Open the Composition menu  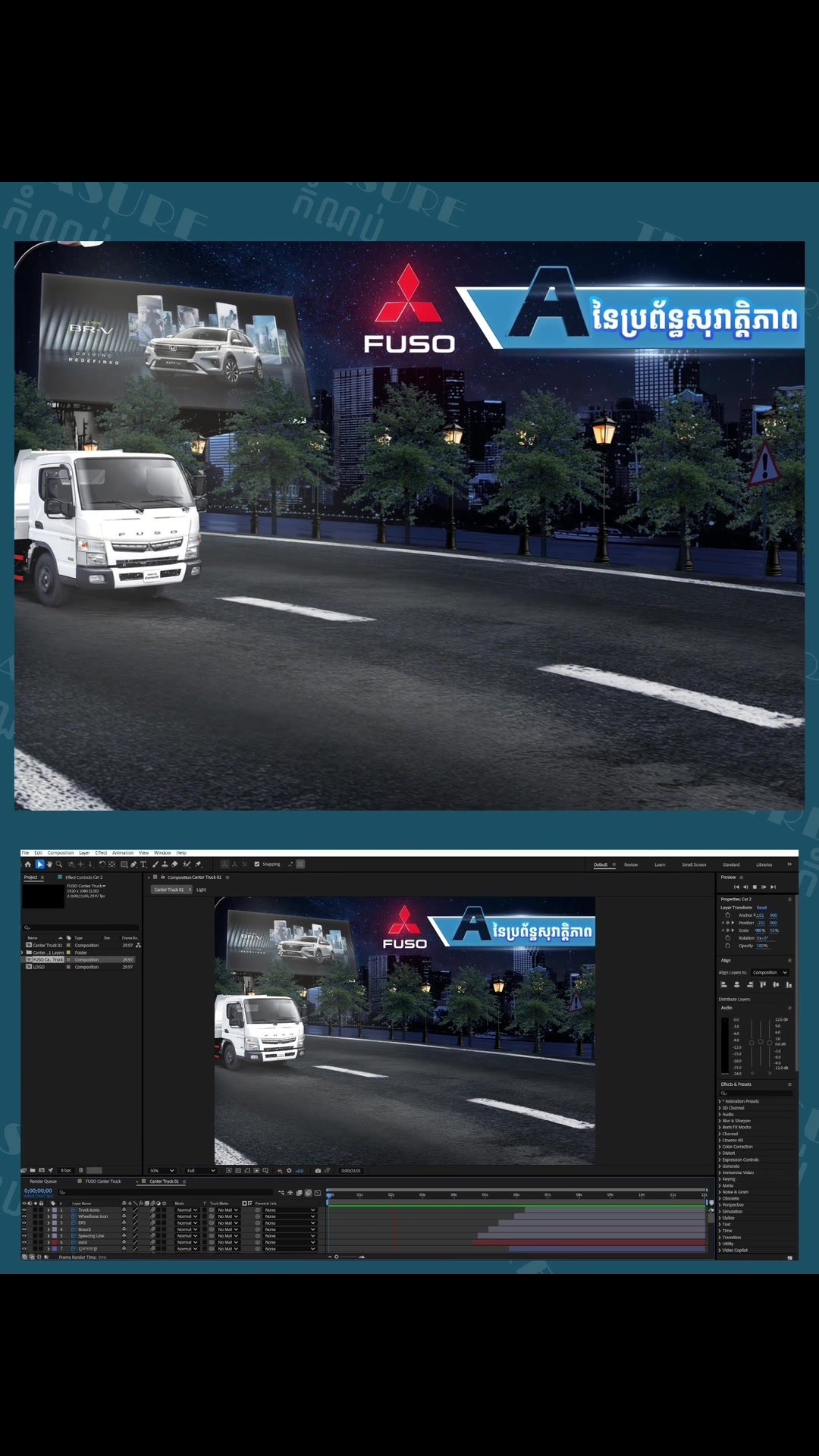point(61,853)
